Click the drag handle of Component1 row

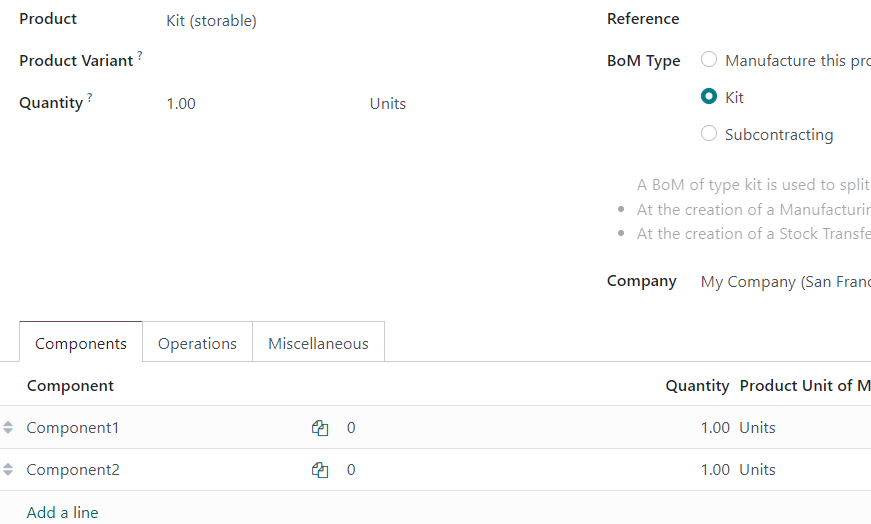point(8,427)
